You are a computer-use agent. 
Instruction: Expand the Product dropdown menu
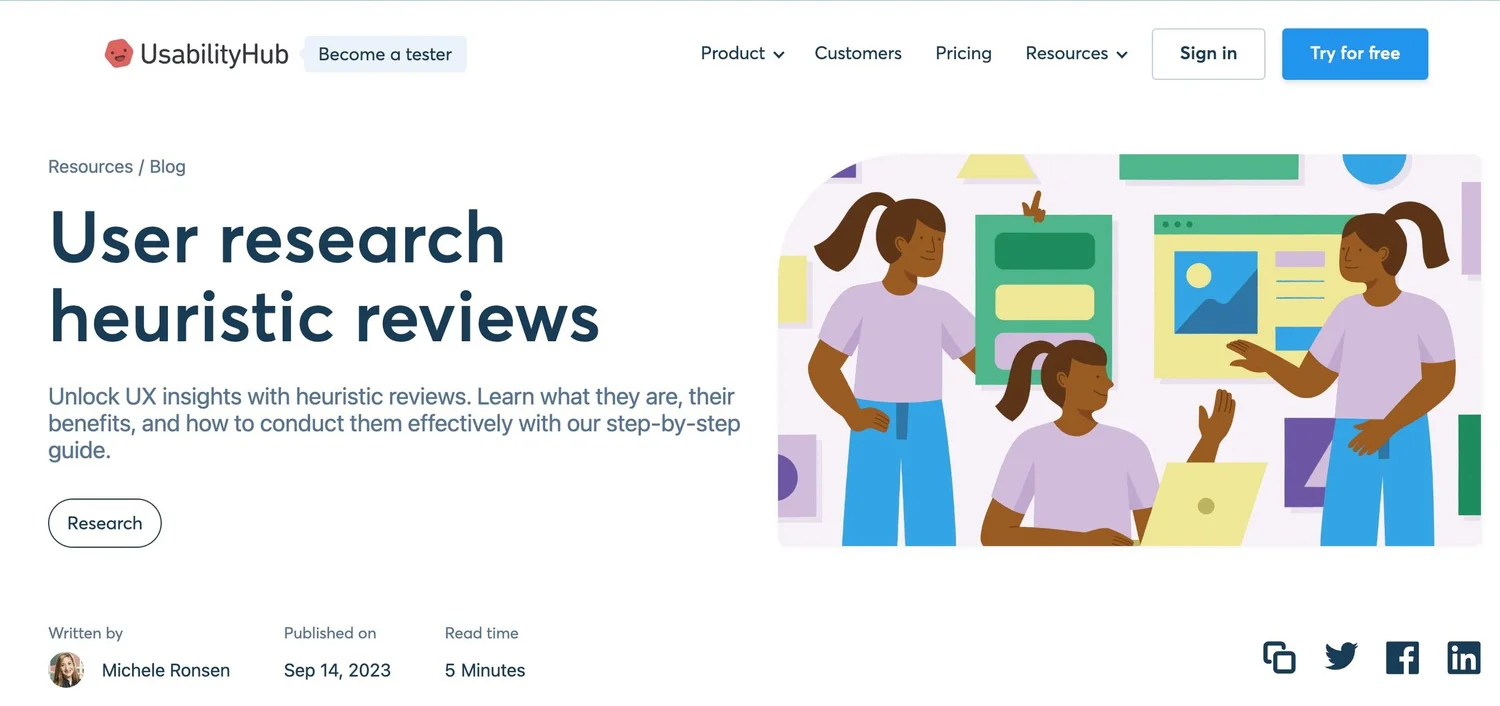733,53
